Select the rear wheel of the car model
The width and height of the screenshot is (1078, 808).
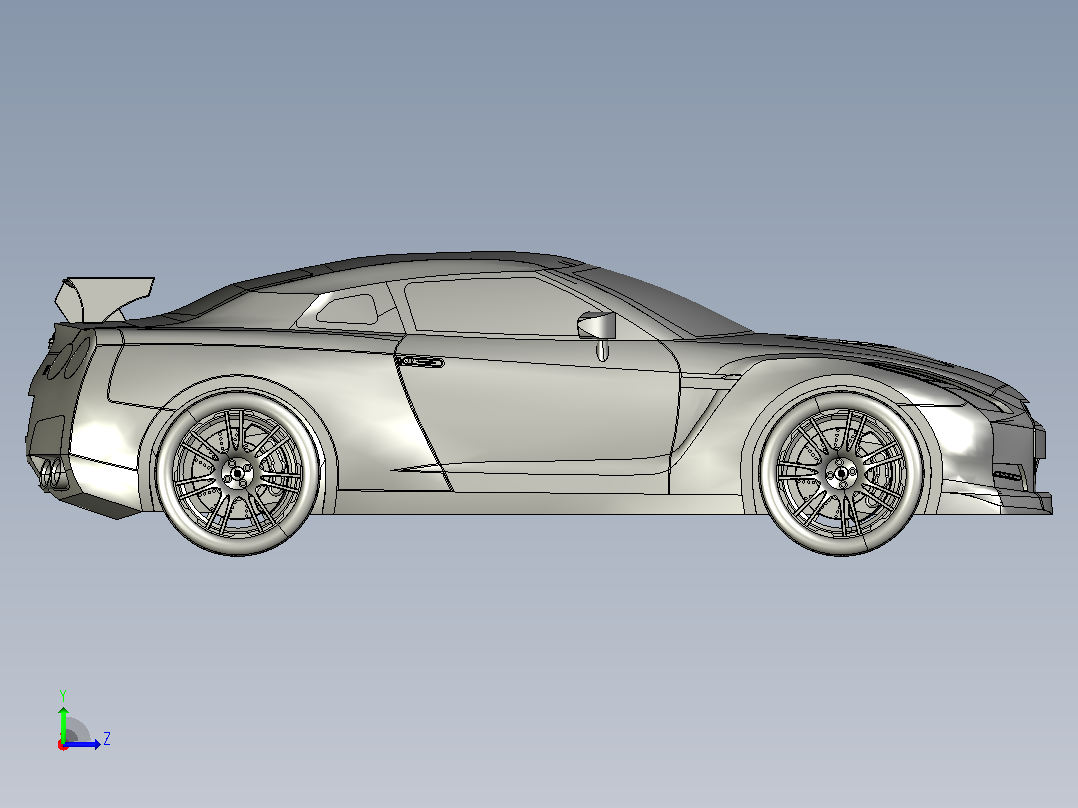click(x=238, y=474)
